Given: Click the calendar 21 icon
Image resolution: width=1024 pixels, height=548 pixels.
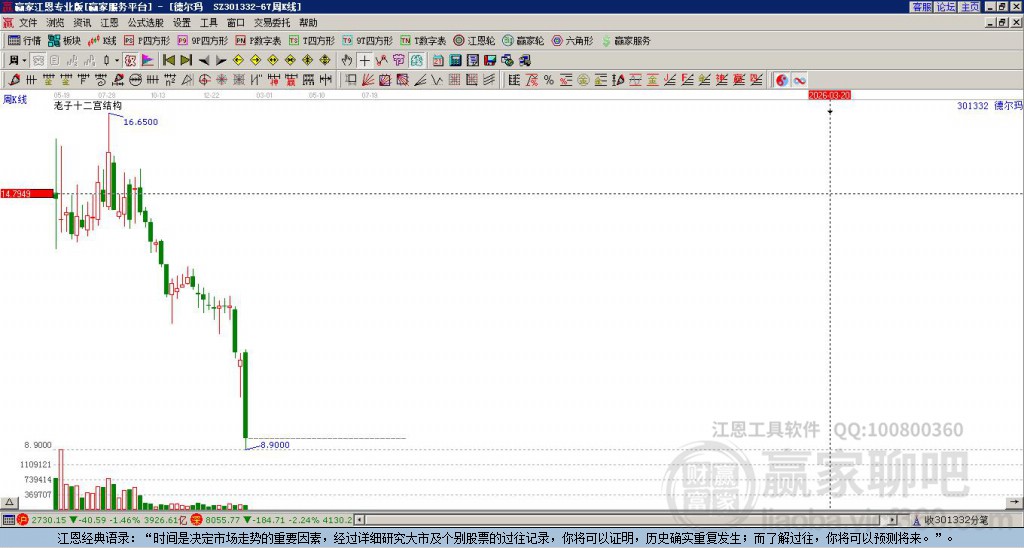Looking at the screenshot, I should click(438, 61).
